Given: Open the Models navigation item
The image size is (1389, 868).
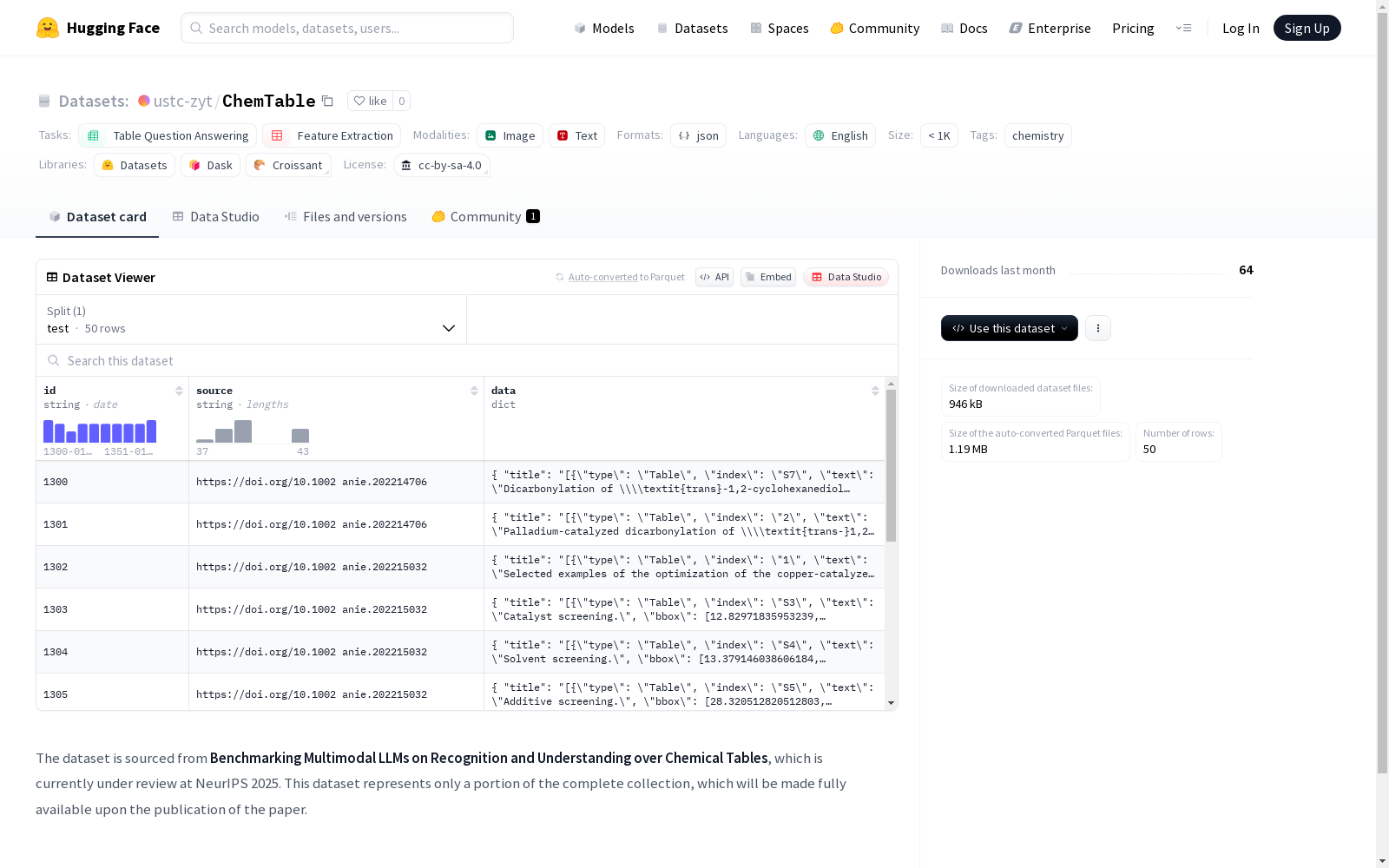Looking at the screenshot, I should (x=604, y=28).
